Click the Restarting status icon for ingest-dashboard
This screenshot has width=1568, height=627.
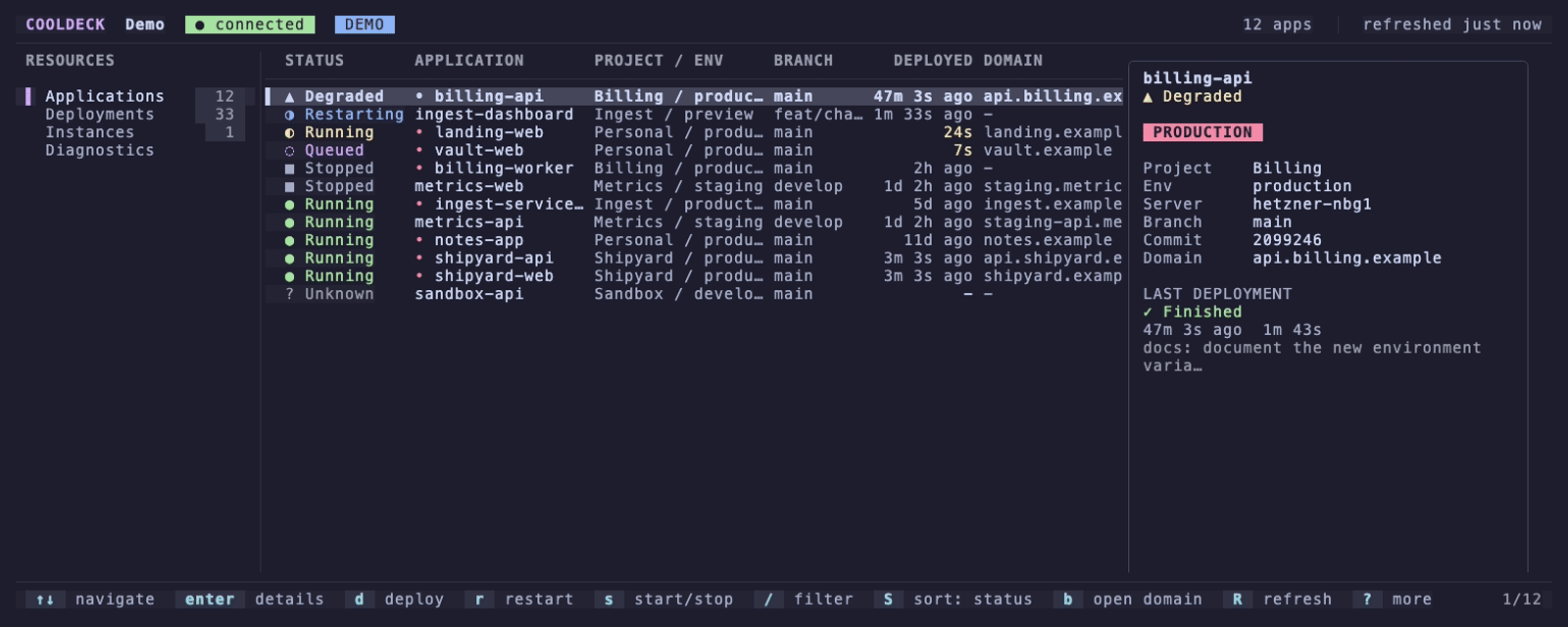[x=289, y=115]
